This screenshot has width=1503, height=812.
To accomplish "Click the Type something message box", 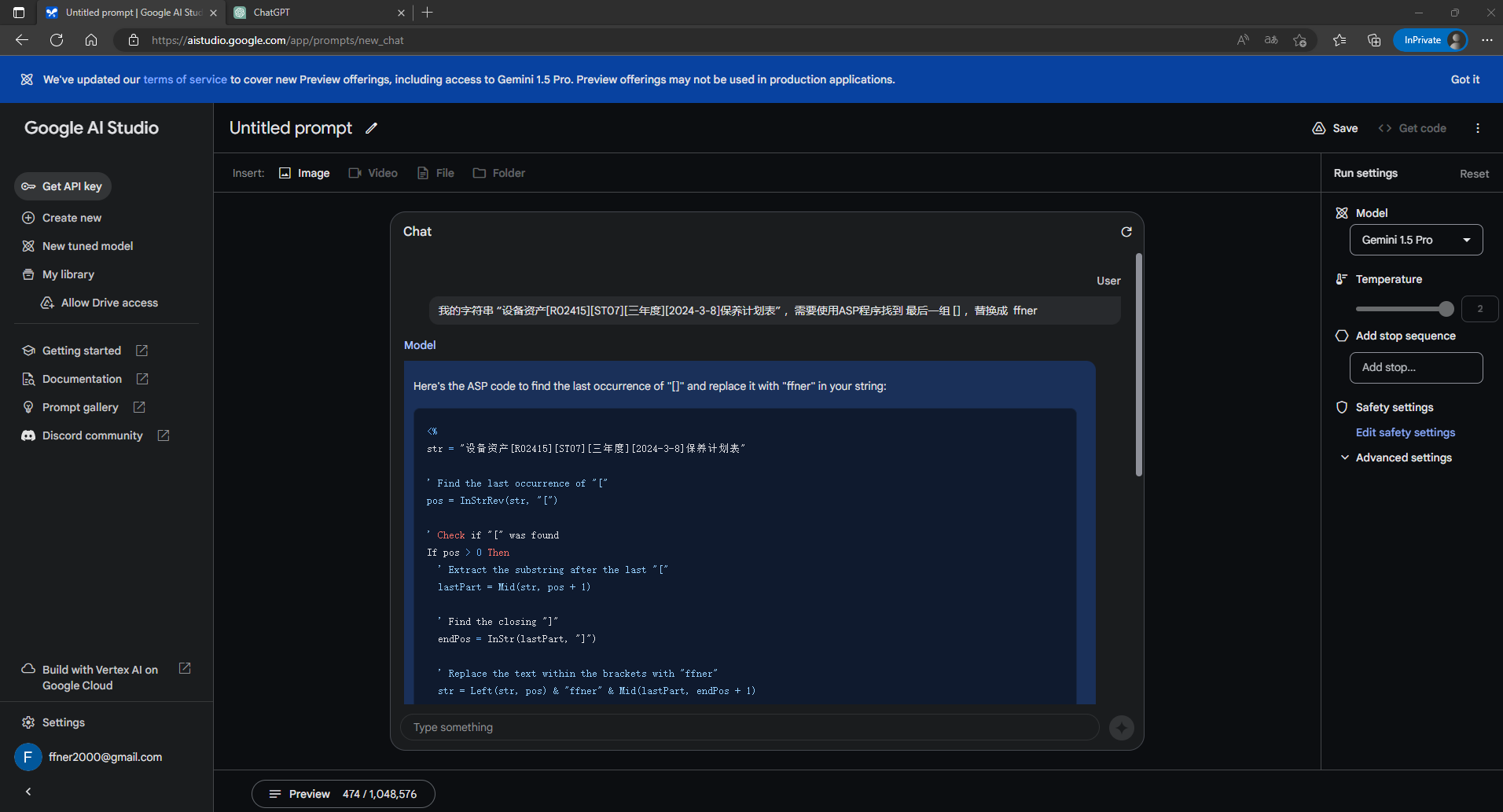I will [749, 728].
